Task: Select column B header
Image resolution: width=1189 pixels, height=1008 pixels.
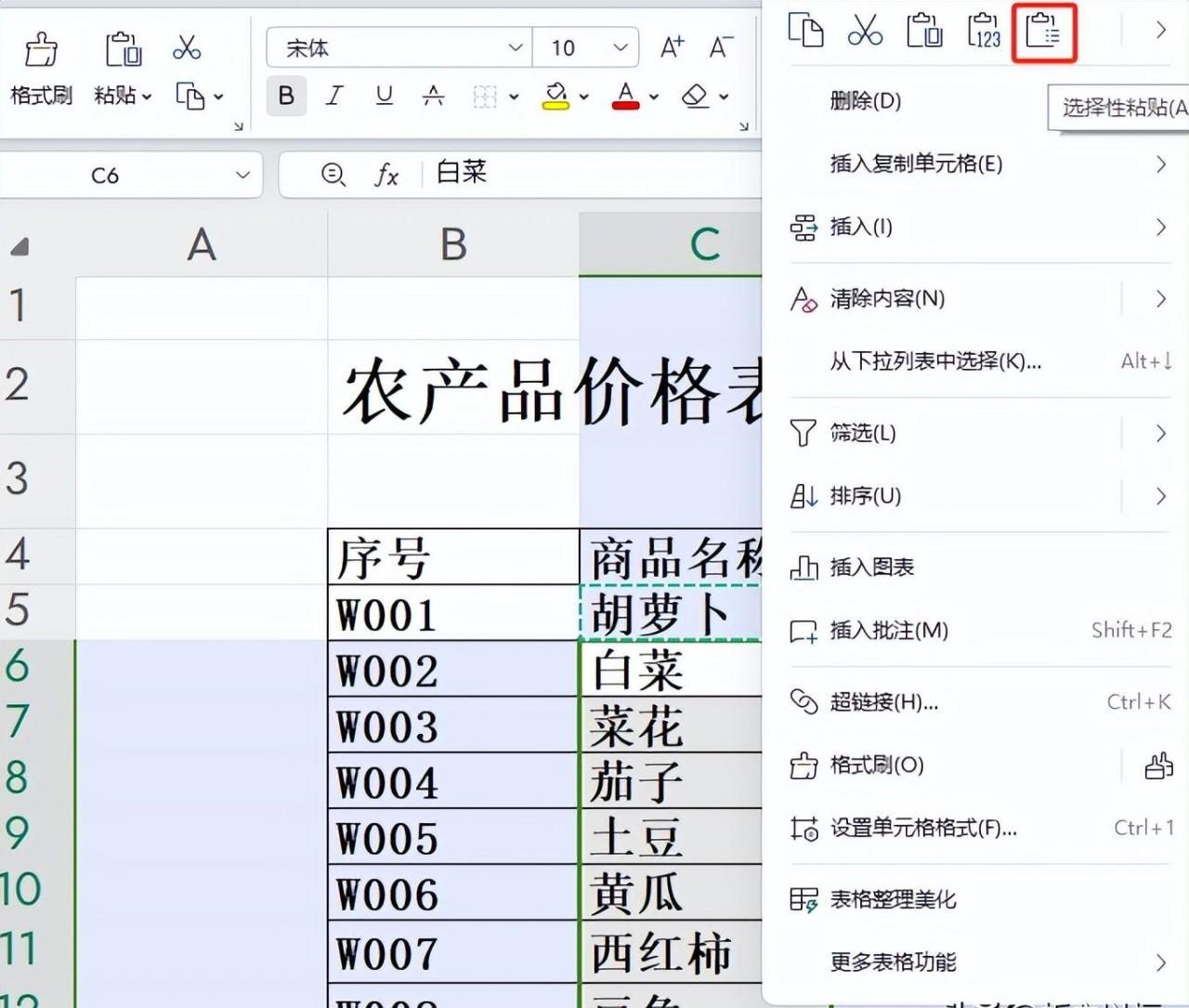Action: coord(453,245)
